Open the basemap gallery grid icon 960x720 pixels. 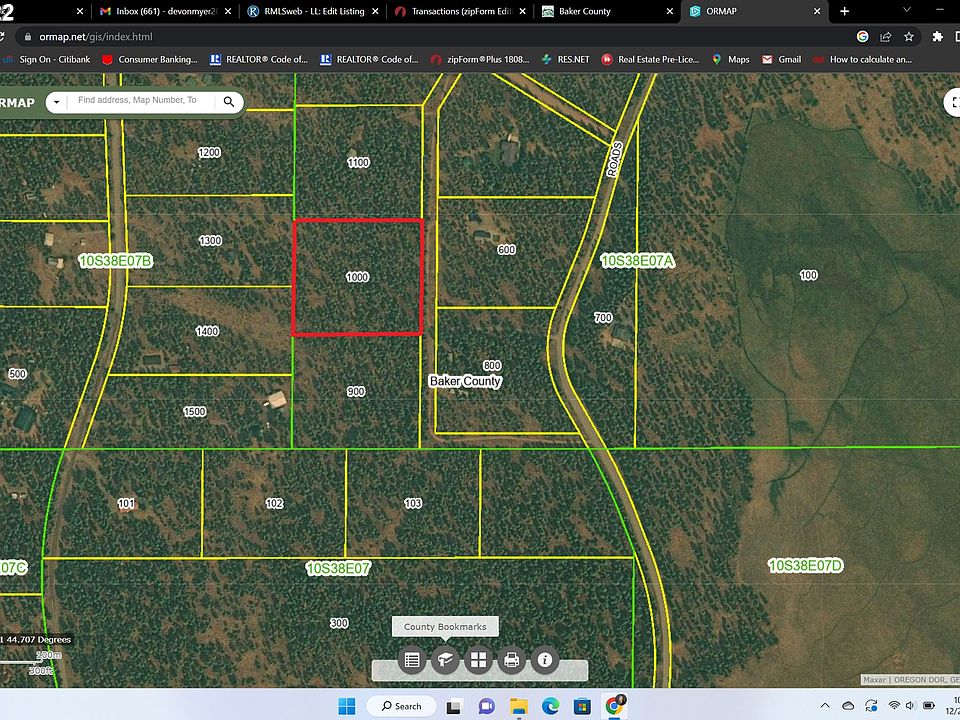click(478, 660)
